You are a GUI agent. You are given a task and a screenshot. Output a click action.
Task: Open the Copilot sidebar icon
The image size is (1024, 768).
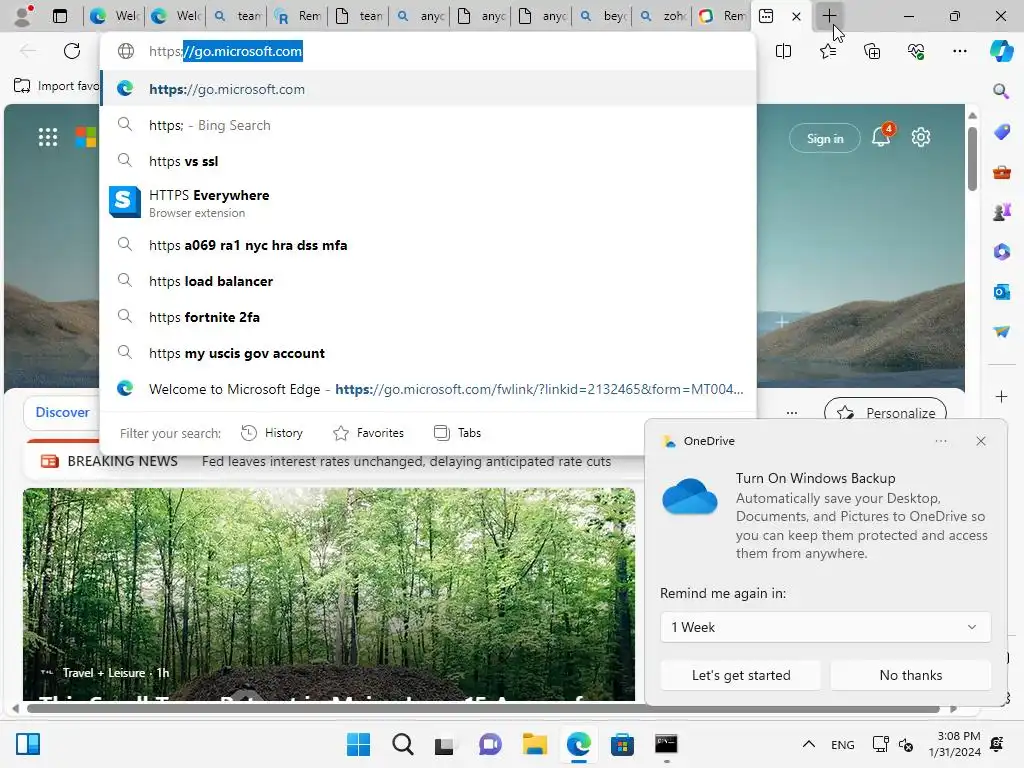pos(1001,51)
